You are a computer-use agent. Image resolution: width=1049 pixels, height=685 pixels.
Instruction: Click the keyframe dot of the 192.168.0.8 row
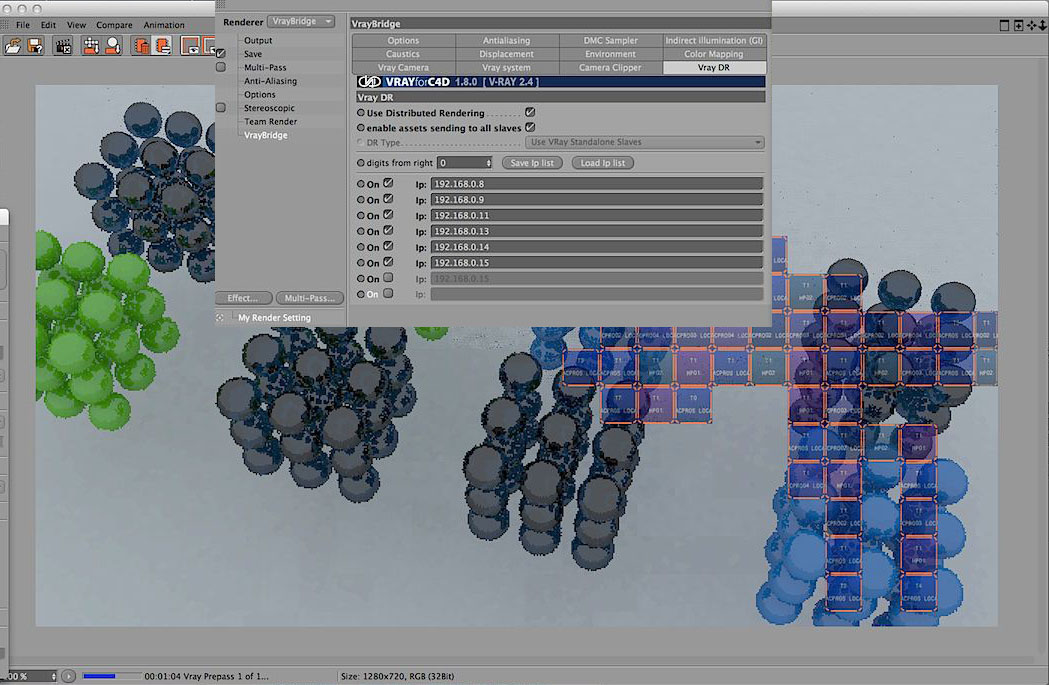click(361, 183)
